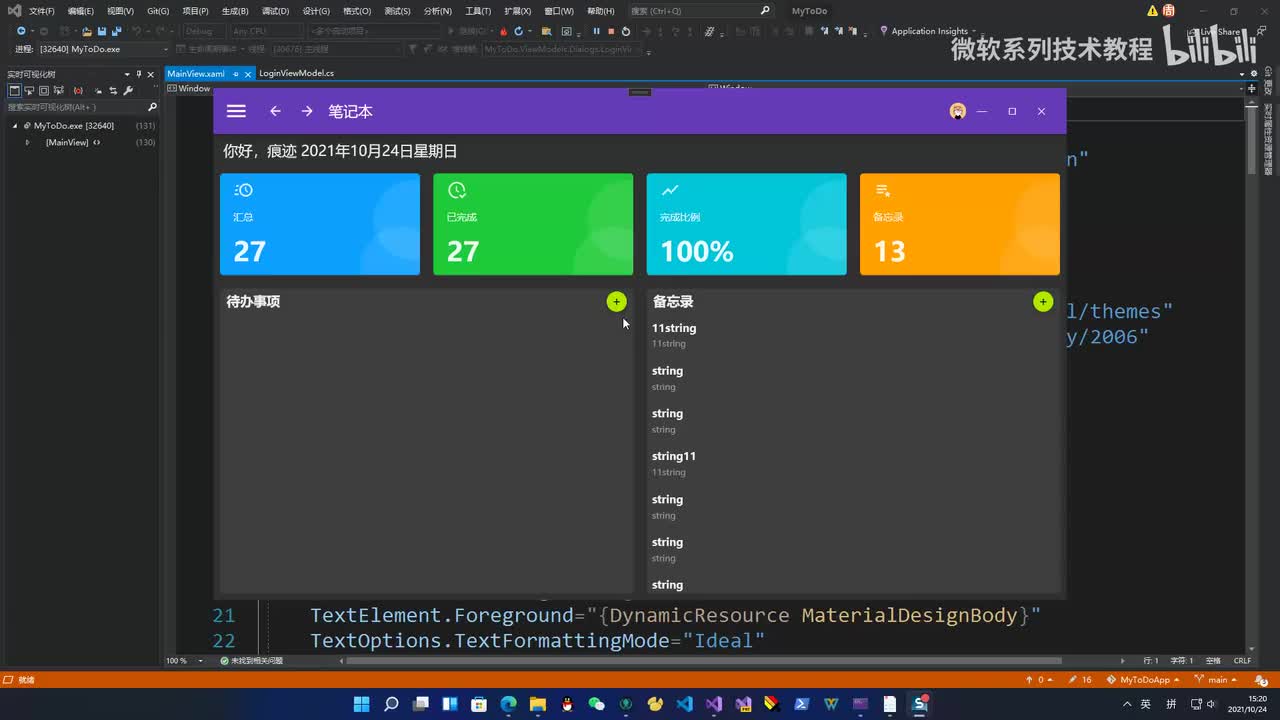
Task: Search the live visual tree field
Action: [82, 106]
